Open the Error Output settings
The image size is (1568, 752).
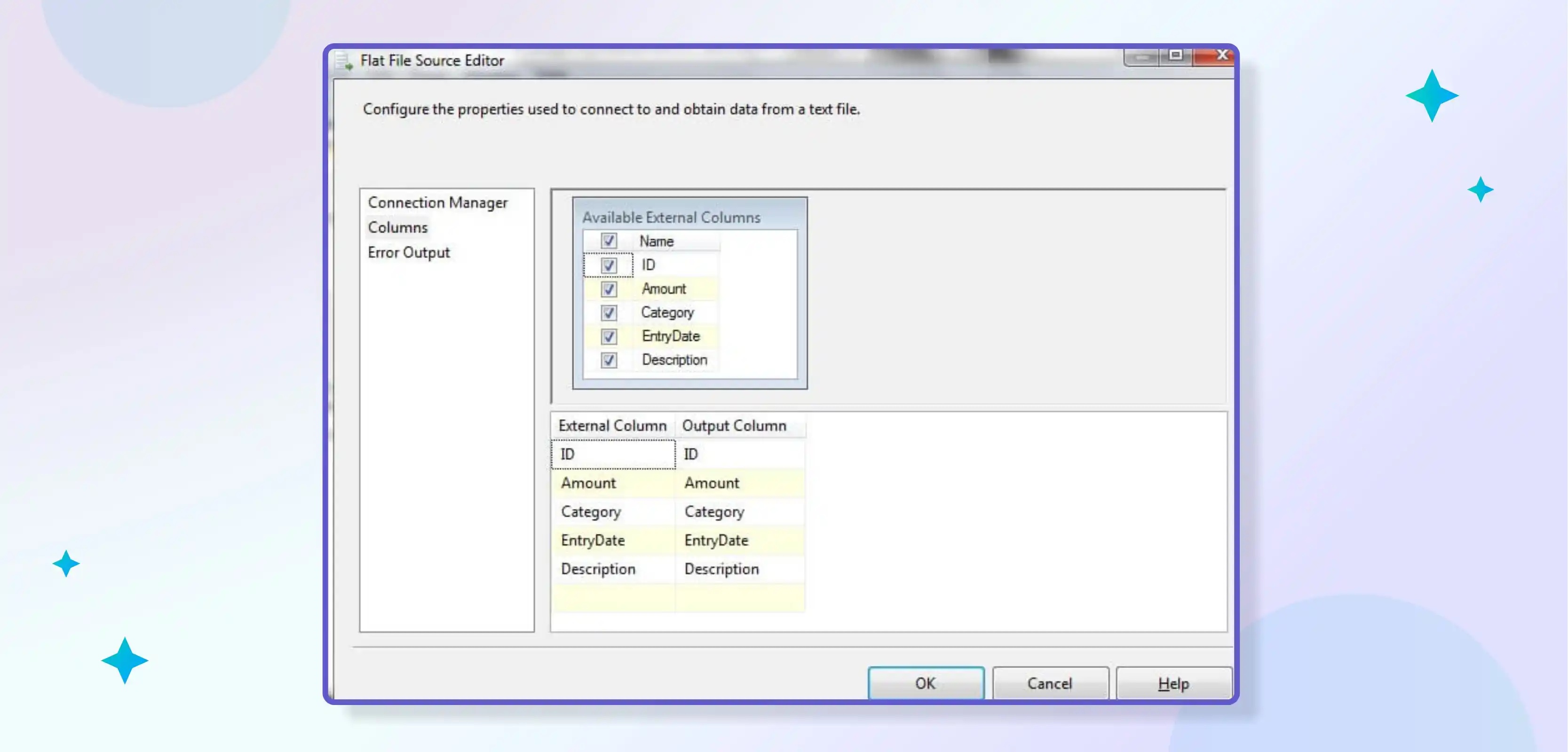click(x=409, y=252)
